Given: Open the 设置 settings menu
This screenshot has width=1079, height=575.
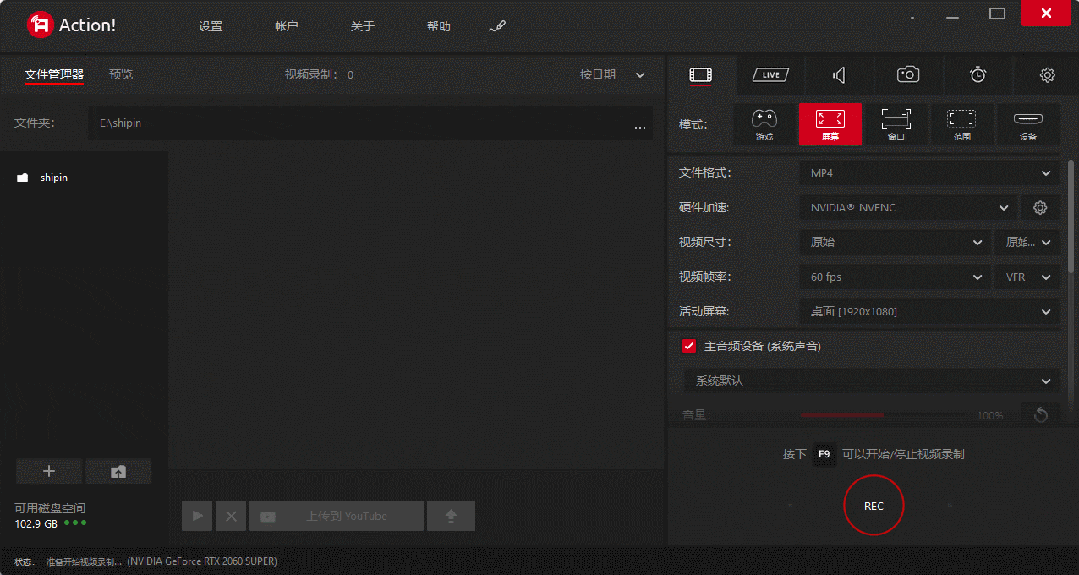Looking at the screenshot, I should point(211,26).
